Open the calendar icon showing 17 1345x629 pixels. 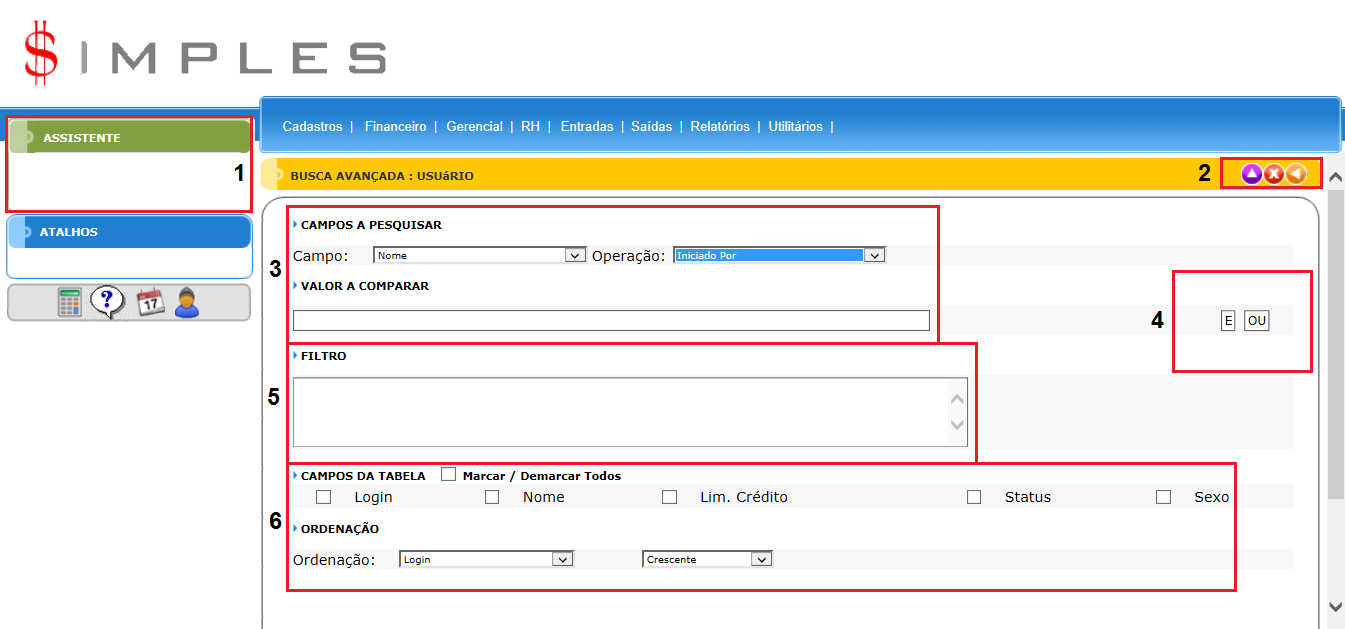(x=149, y=302)
